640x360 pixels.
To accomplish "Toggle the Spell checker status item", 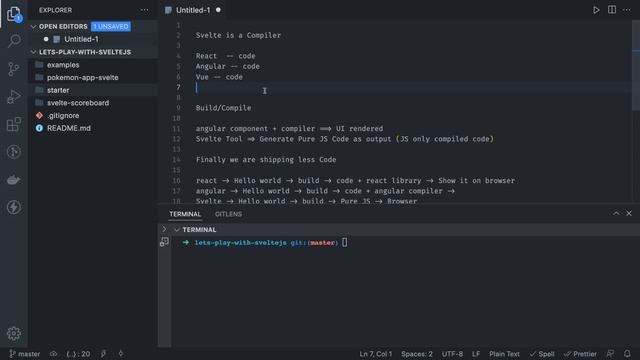I will 542,354.
